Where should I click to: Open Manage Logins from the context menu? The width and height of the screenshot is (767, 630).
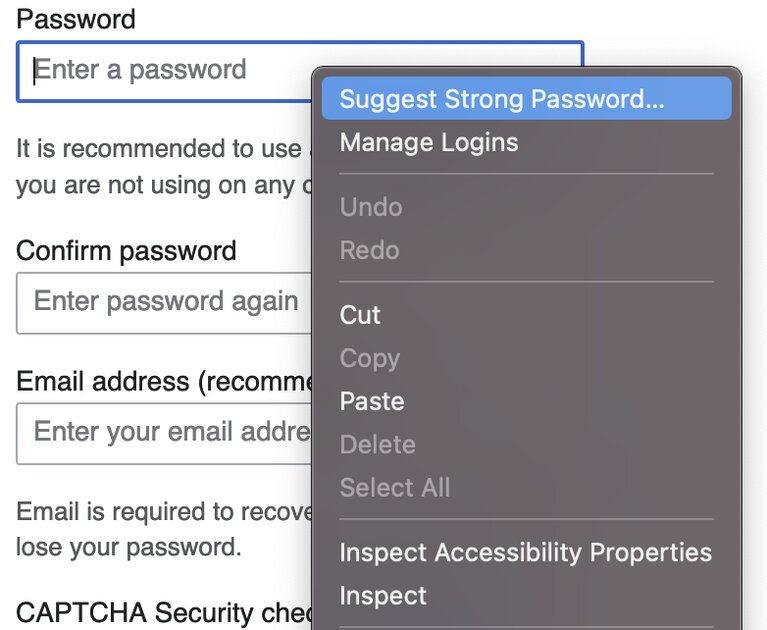429,142
